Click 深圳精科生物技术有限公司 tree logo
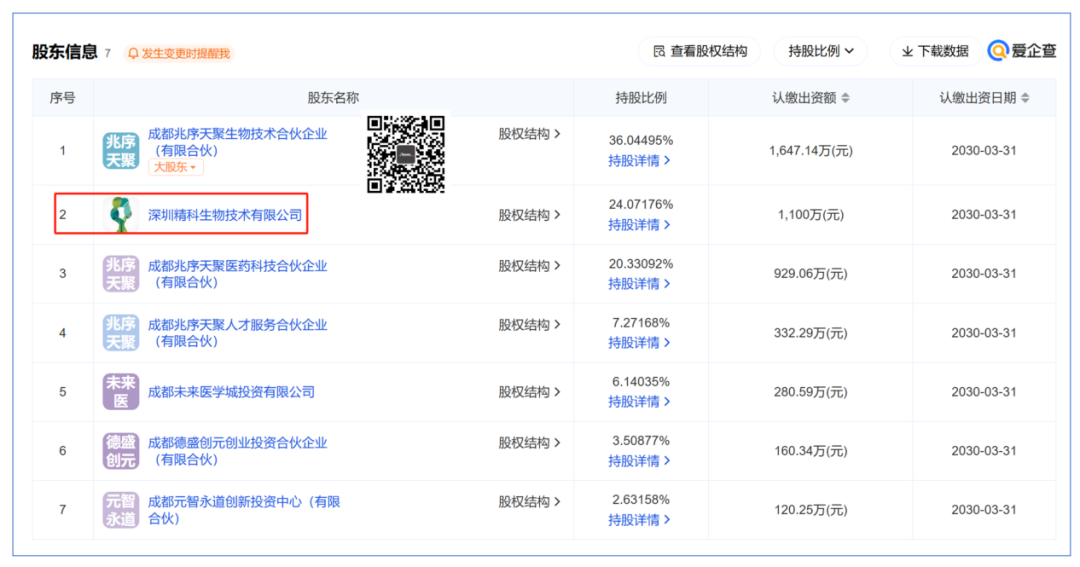 pyautogui.click(x=121, y=215)
